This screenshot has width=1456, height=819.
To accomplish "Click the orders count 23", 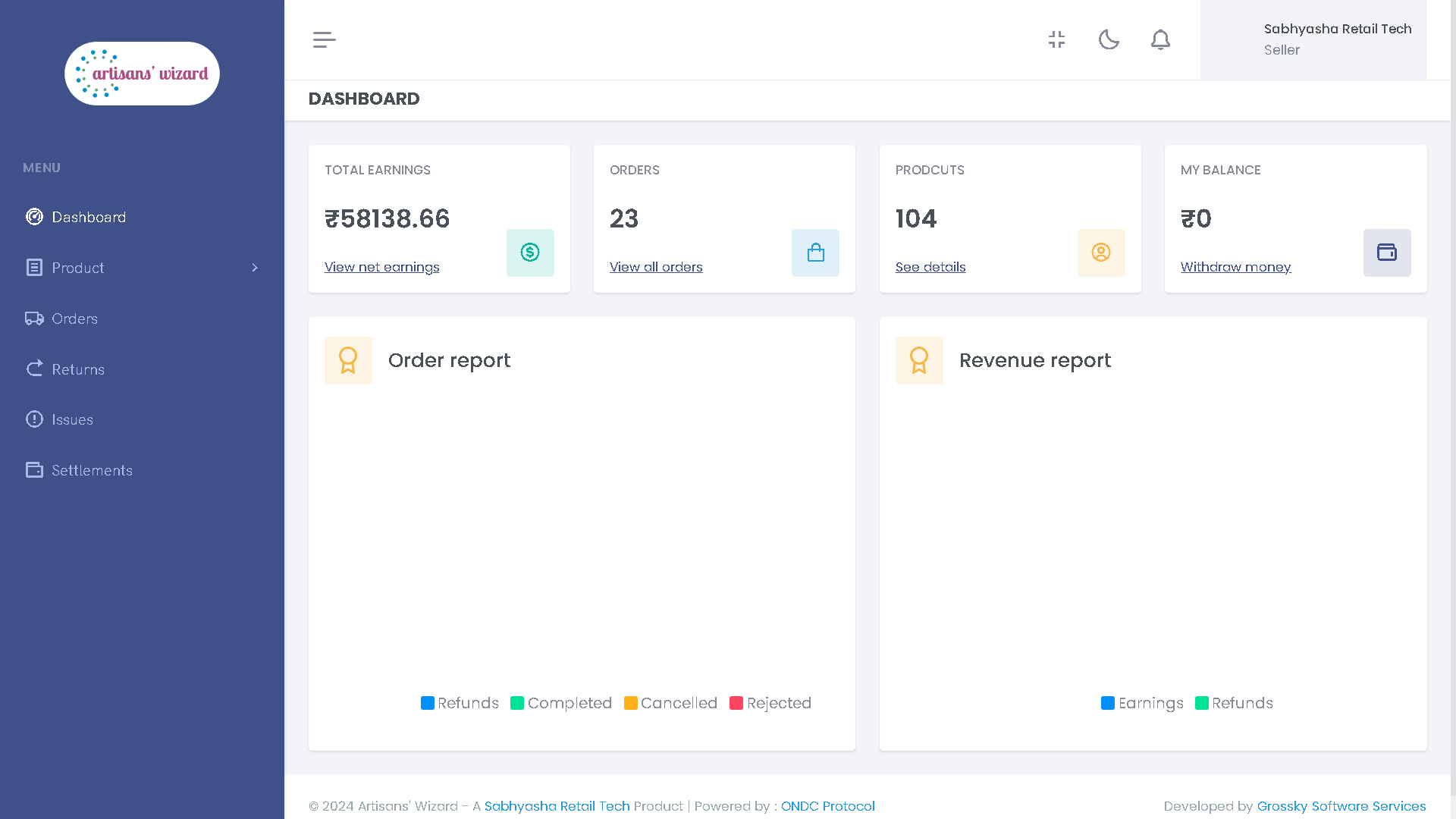I will 624,218.
